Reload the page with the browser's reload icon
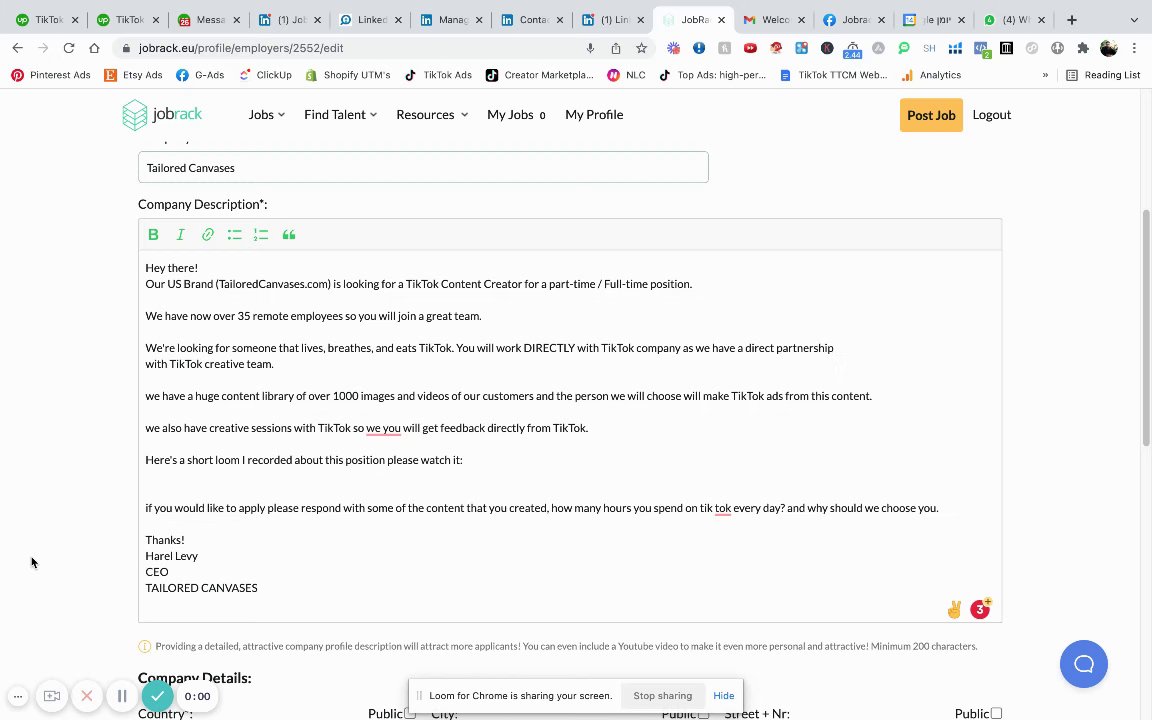 click(x=68, y=48)
